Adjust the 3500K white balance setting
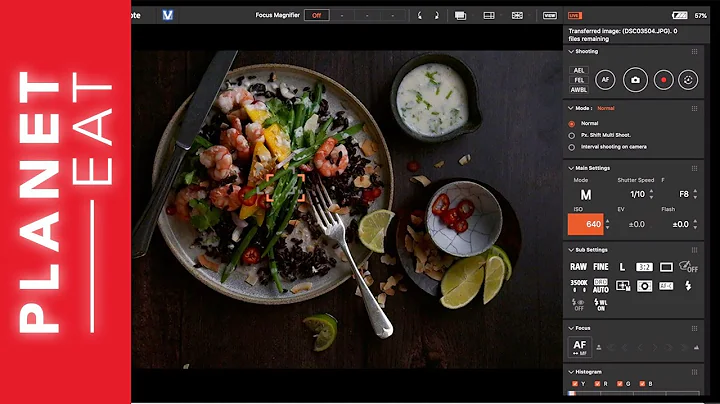This screenshot has width=720, height=404. pyautogui.click(x=579, y=286)
